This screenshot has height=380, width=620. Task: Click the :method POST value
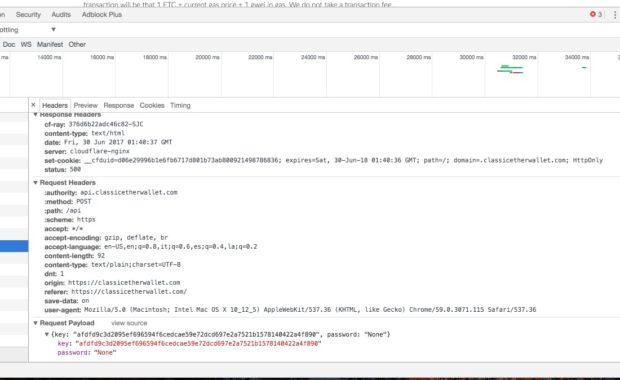click(x=83, y=201)
